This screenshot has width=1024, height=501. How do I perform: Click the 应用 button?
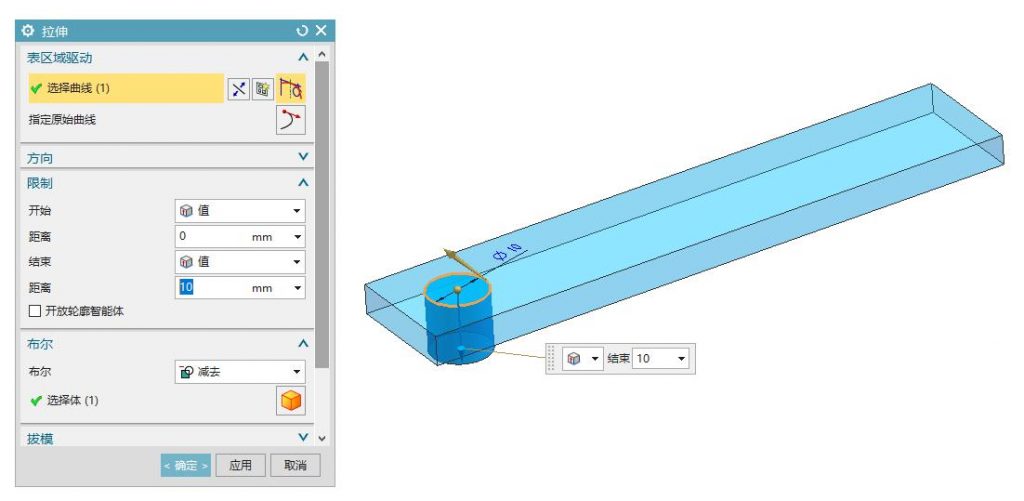pyautogui.click(x=240, y=466)
